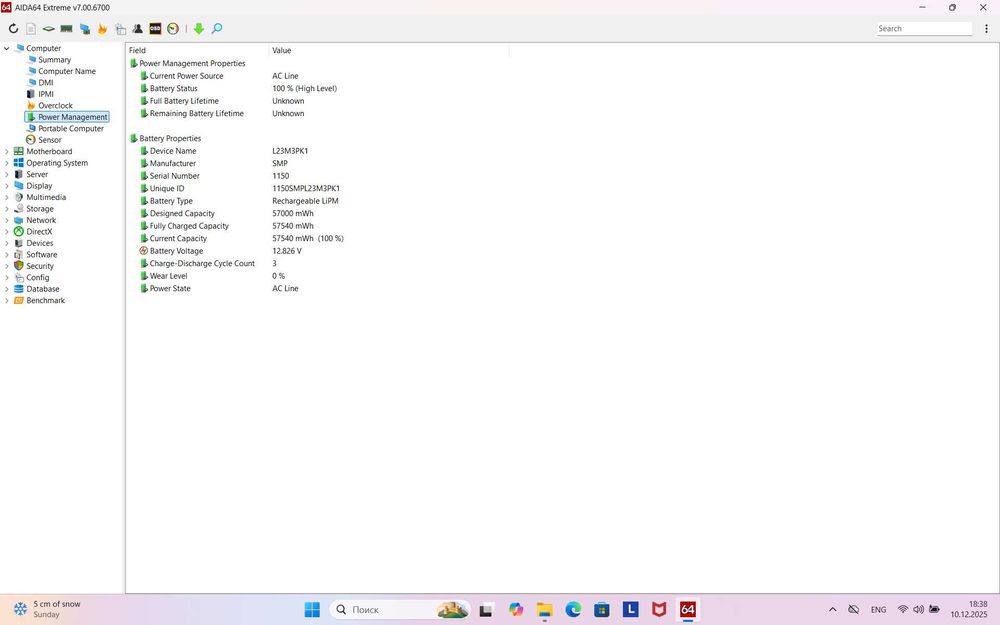Select the Designed Capacity row
Viewport: 1000px width, 625px height.
coord(182,214)
